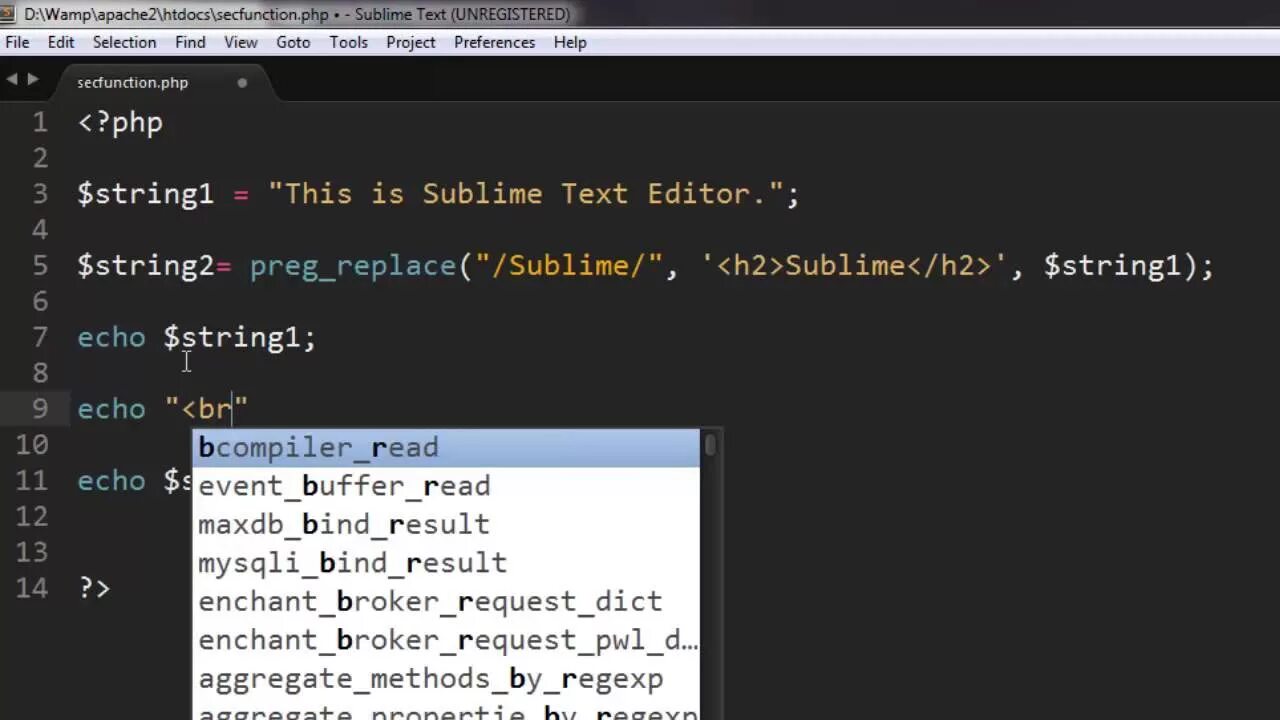This screenshot has height=720, width=1280.
Task: Click the unsaved-changes dot on secfunction.php tab
Action: pos(242,83)
